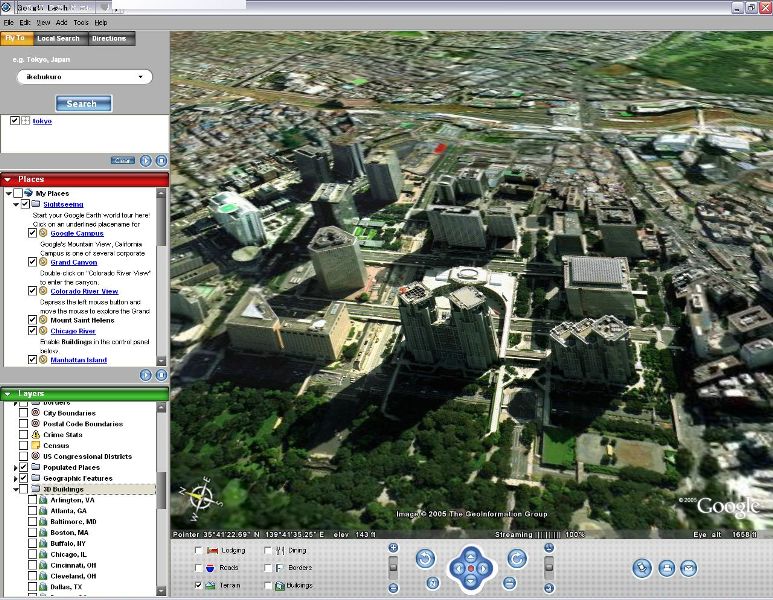Collapse the 3D Buildings layer folder
Image resolution: width=773 pixels, height=600 pixels.
[x=16, y=489]
